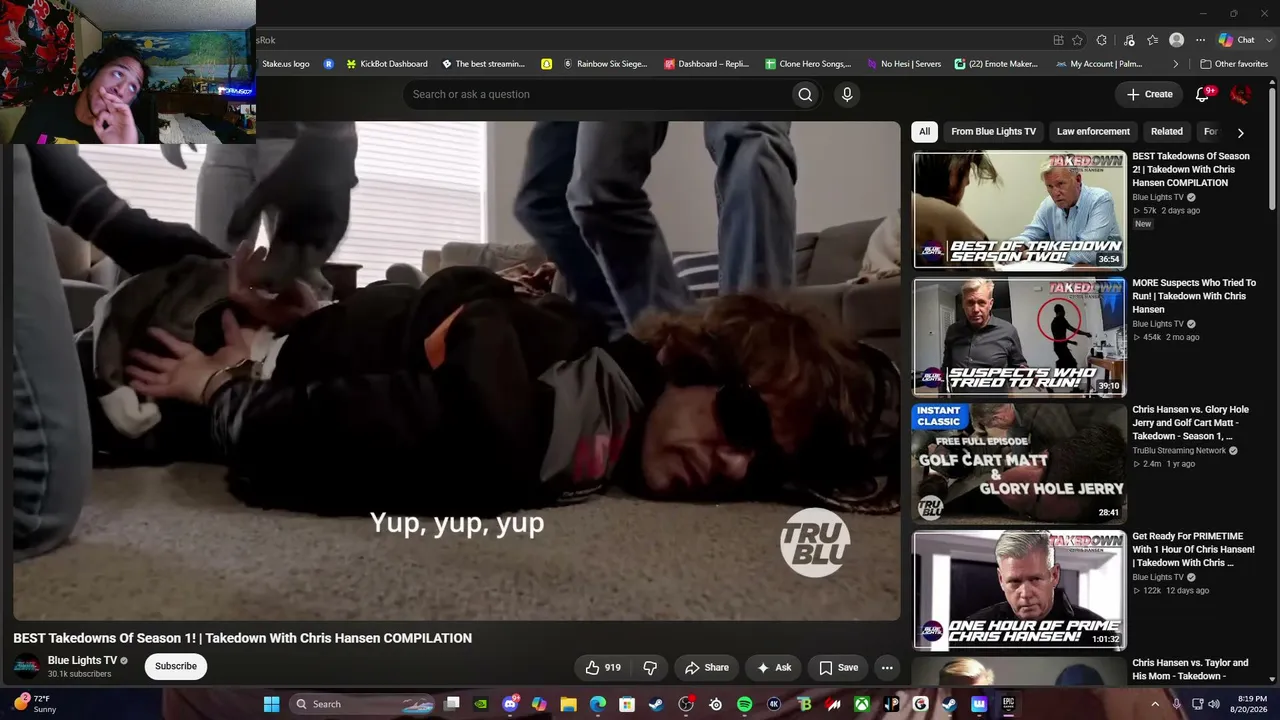Show more filter chips with right arrow
The height and width of the screenshot is (720, 1280).
tap(1240, 132)
